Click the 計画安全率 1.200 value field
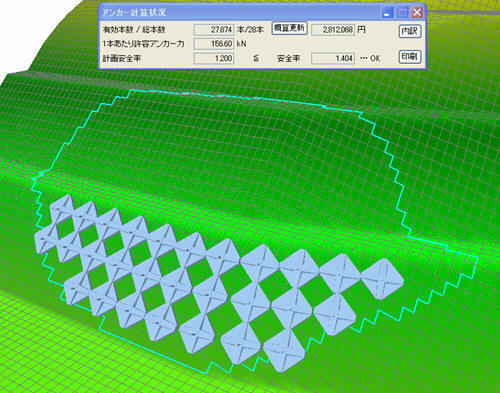 coord(214,58)
